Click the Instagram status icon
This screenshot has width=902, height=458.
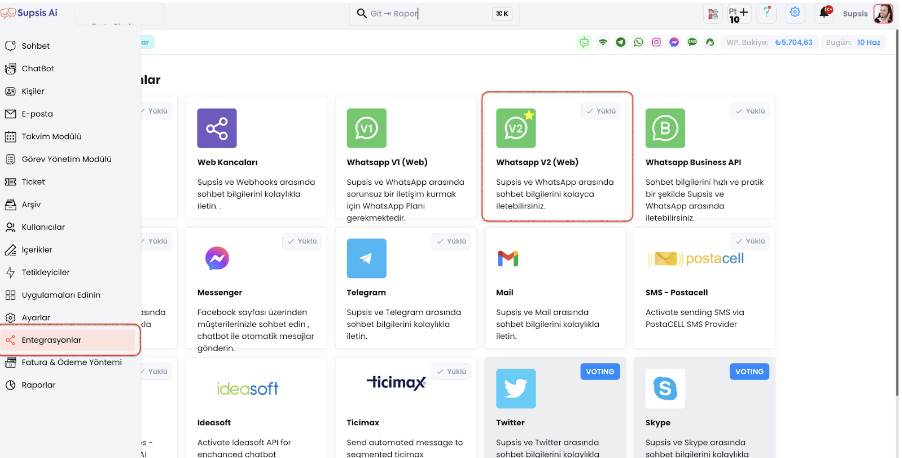click(656, 42)
